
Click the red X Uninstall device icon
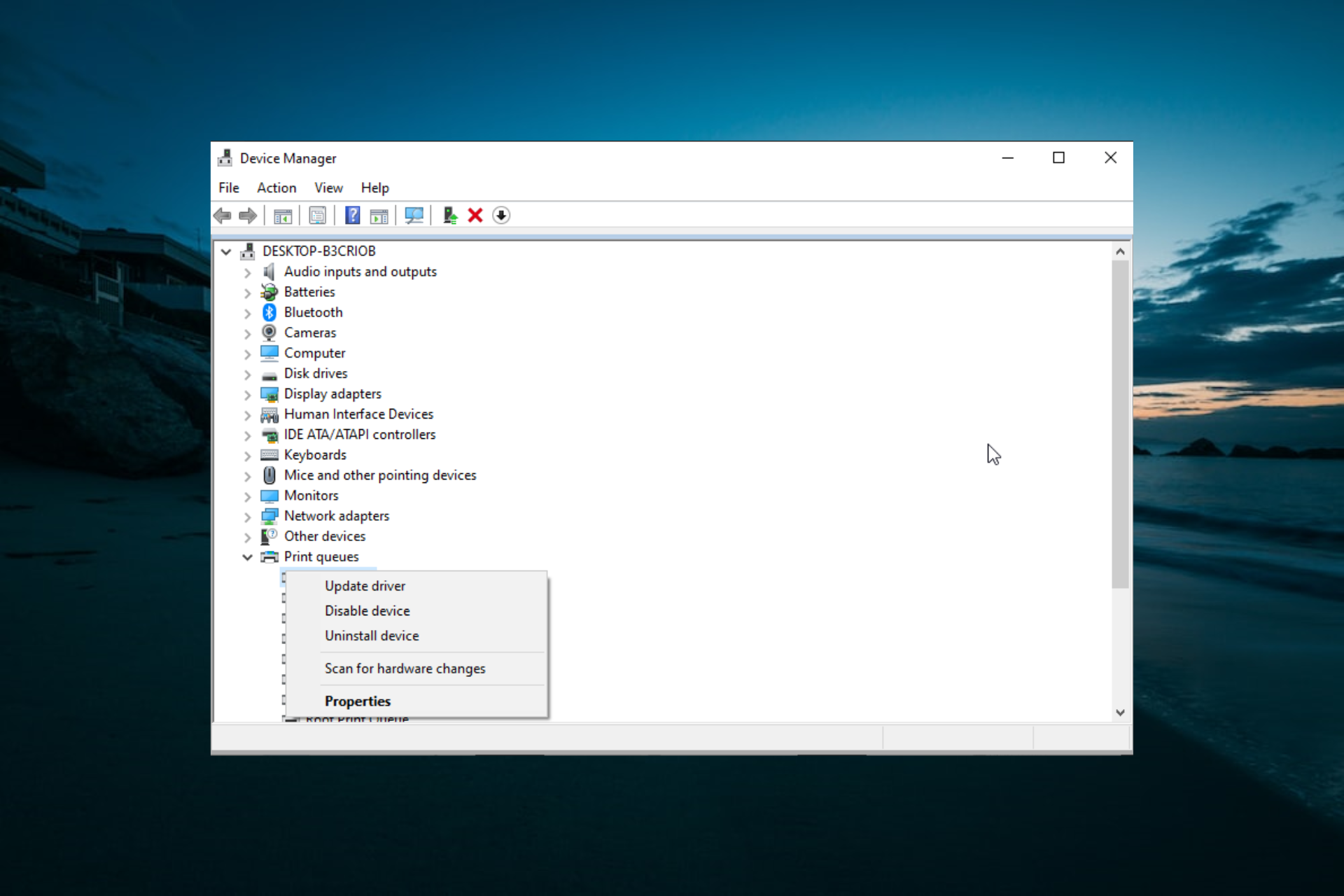(475, 216)
